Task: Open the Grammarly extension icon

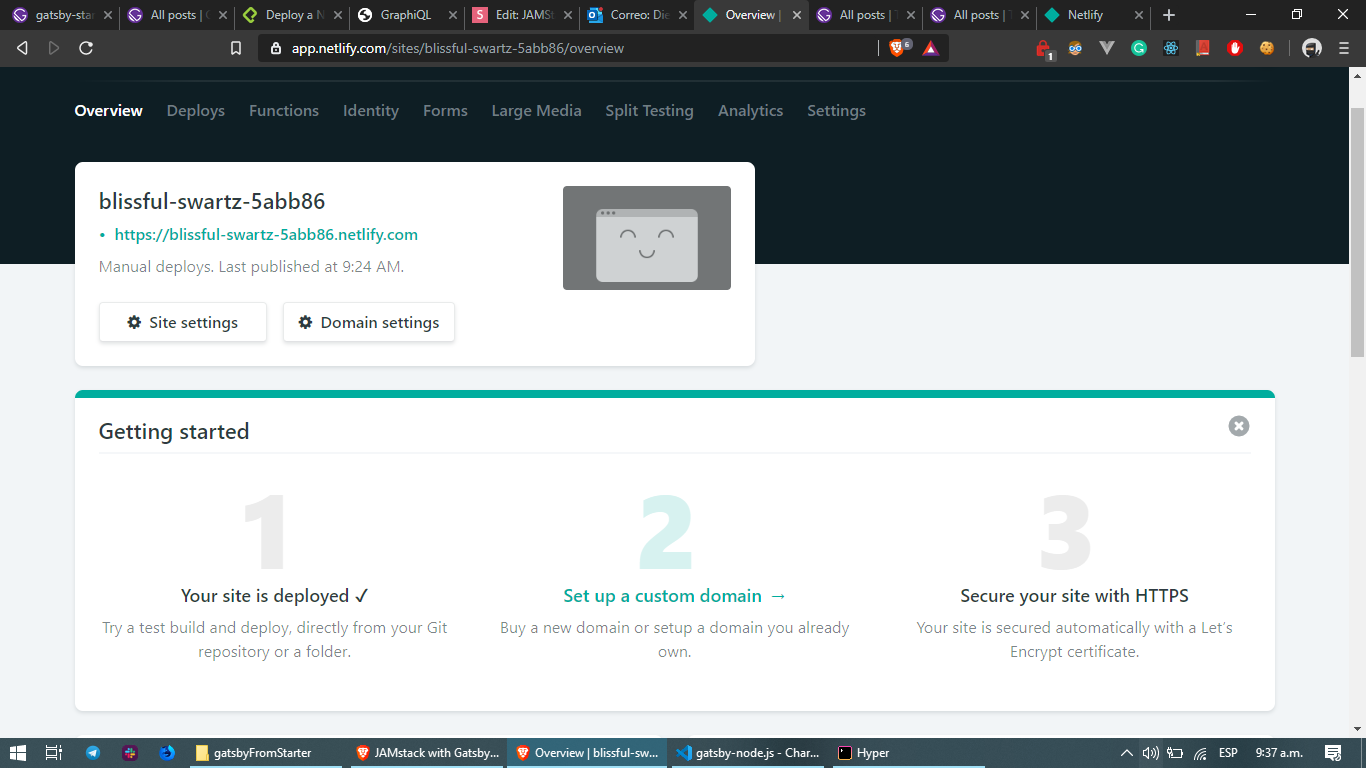Action: pyautogui.click(x=1139, y=48)
